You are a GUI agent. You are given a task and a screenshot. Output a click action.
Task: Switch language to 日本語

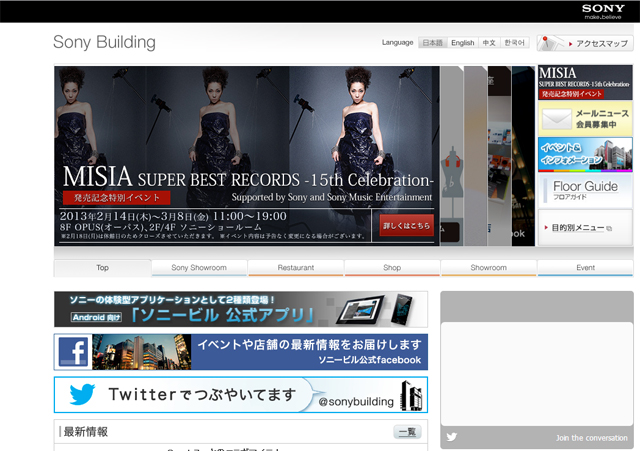click(433, 42)
